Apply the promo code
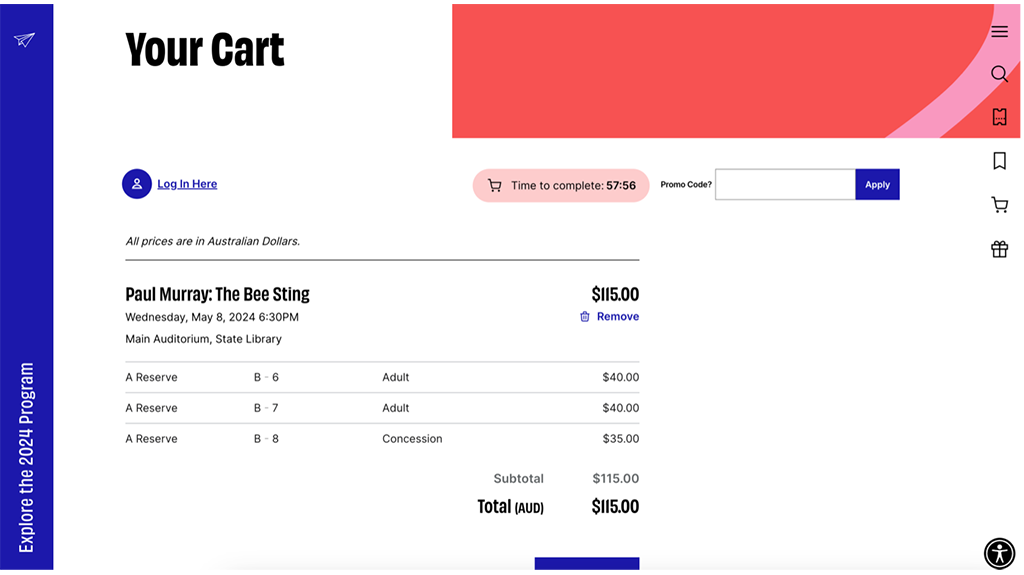 tap(877, 185)
